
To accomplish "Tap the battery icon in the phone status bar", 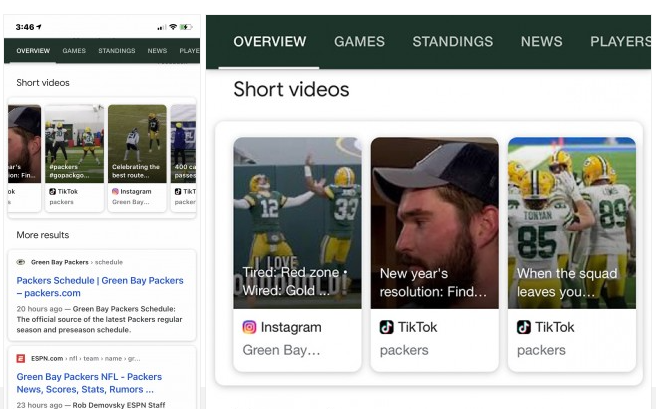I will (187, 26).
